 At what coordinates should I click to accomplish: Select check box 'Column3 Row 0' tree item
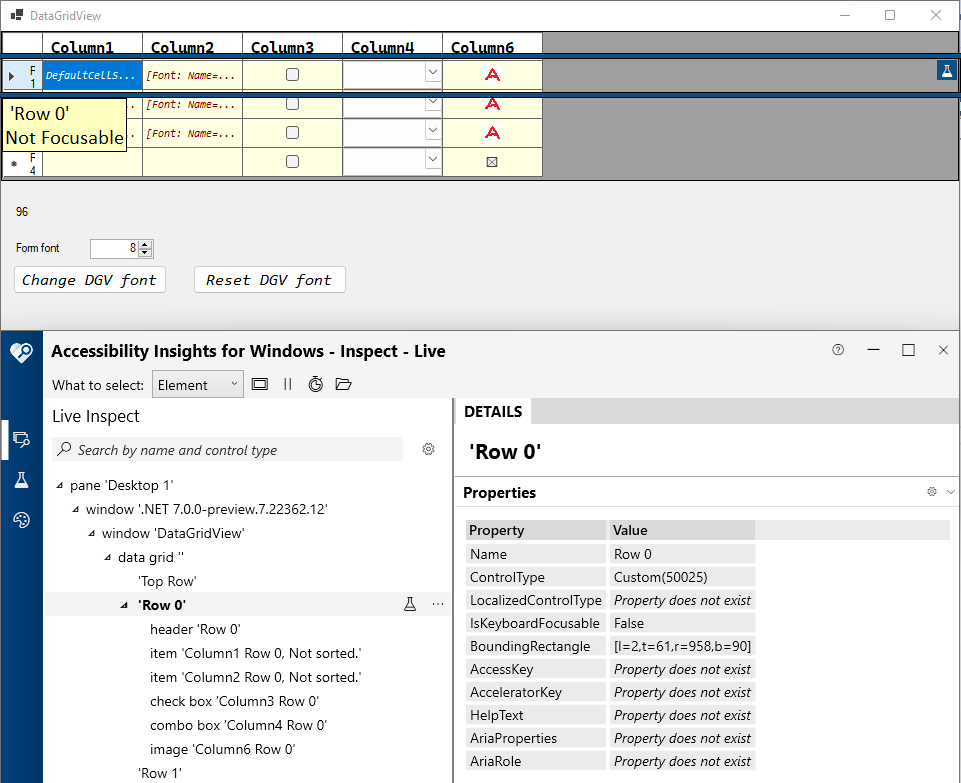[x=234, y=701]
